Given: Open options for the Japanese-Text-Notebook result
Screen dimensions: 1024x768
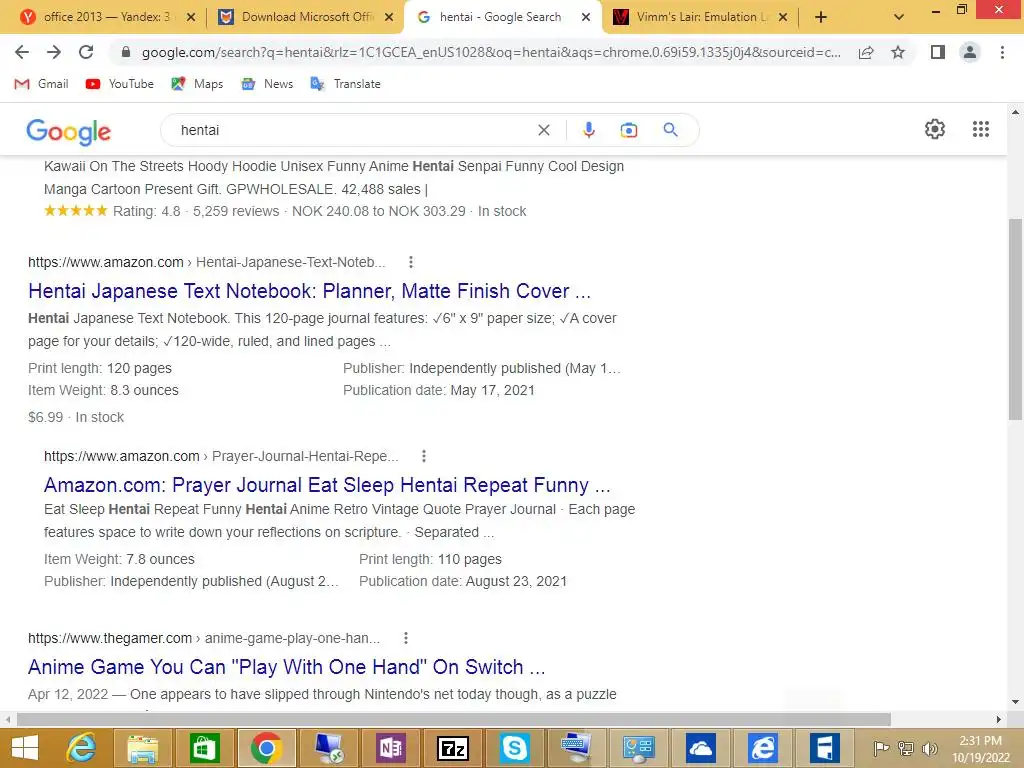Looking at the screenshot, I should pos(411,262).
